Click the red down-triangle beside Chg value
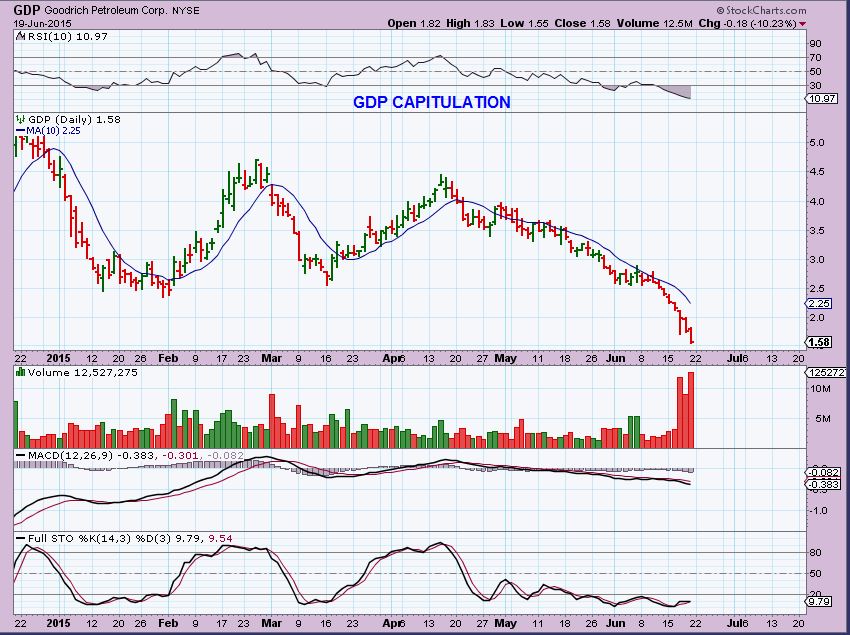The width and height of the screenshot is (850, 635). pyautogui.click(x=802, y=24)
